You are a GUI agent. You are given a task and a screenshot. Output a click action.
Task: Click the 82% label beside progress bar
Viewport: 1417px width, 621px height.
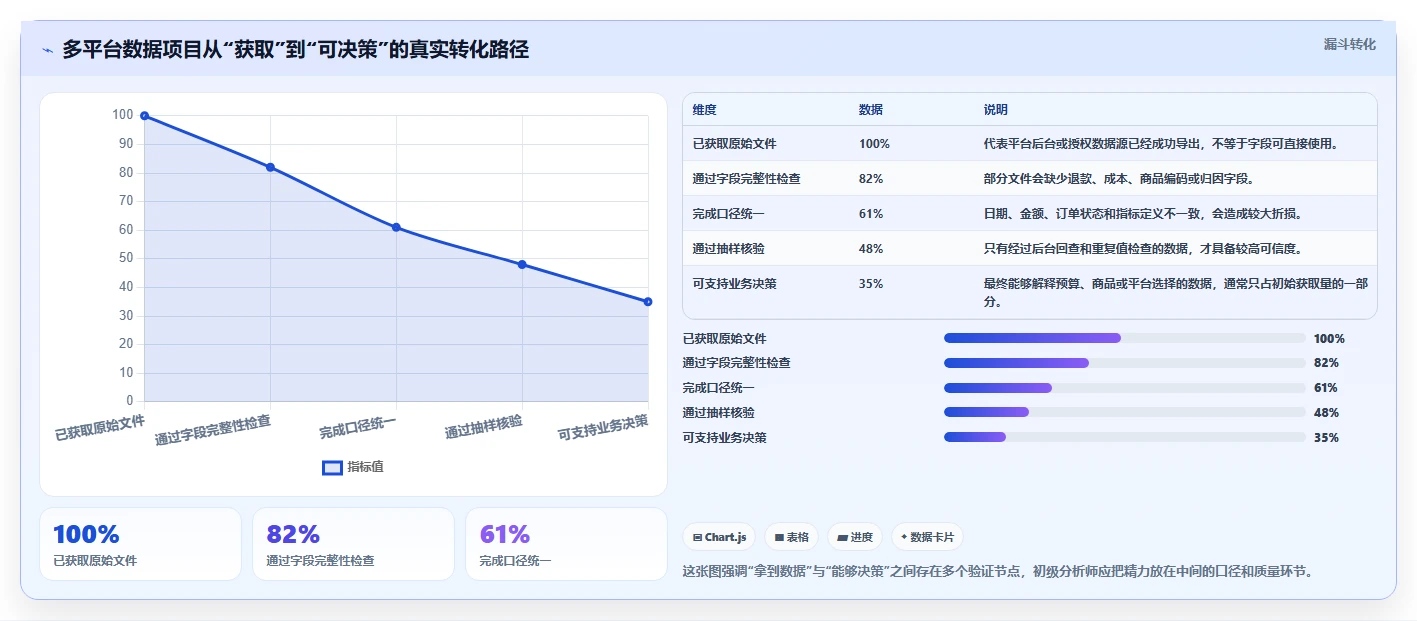[1326, 363]
